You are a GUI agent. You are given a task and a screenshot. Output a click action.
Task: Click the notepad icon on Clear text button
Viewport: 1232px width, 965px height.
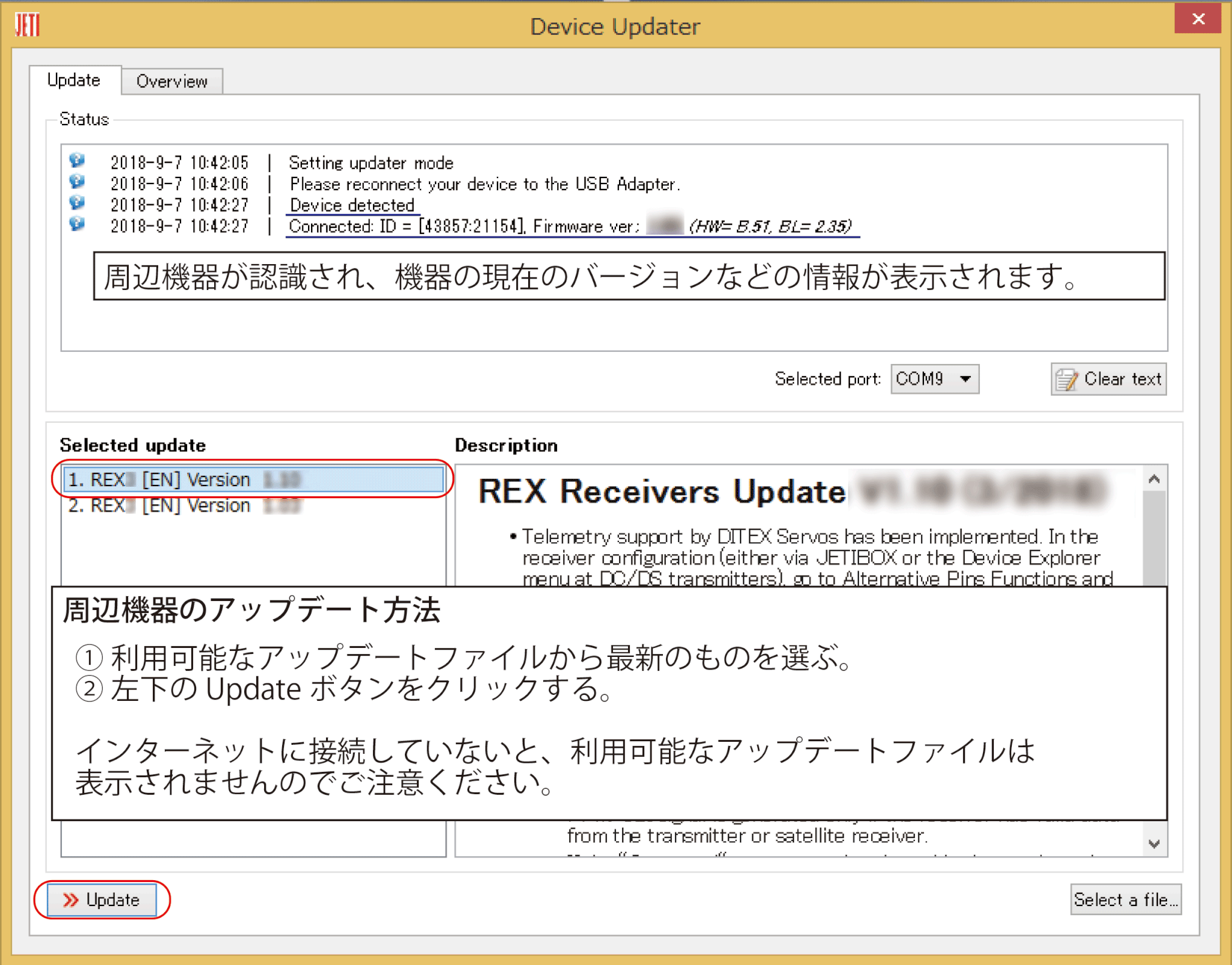coord(1067,380)
